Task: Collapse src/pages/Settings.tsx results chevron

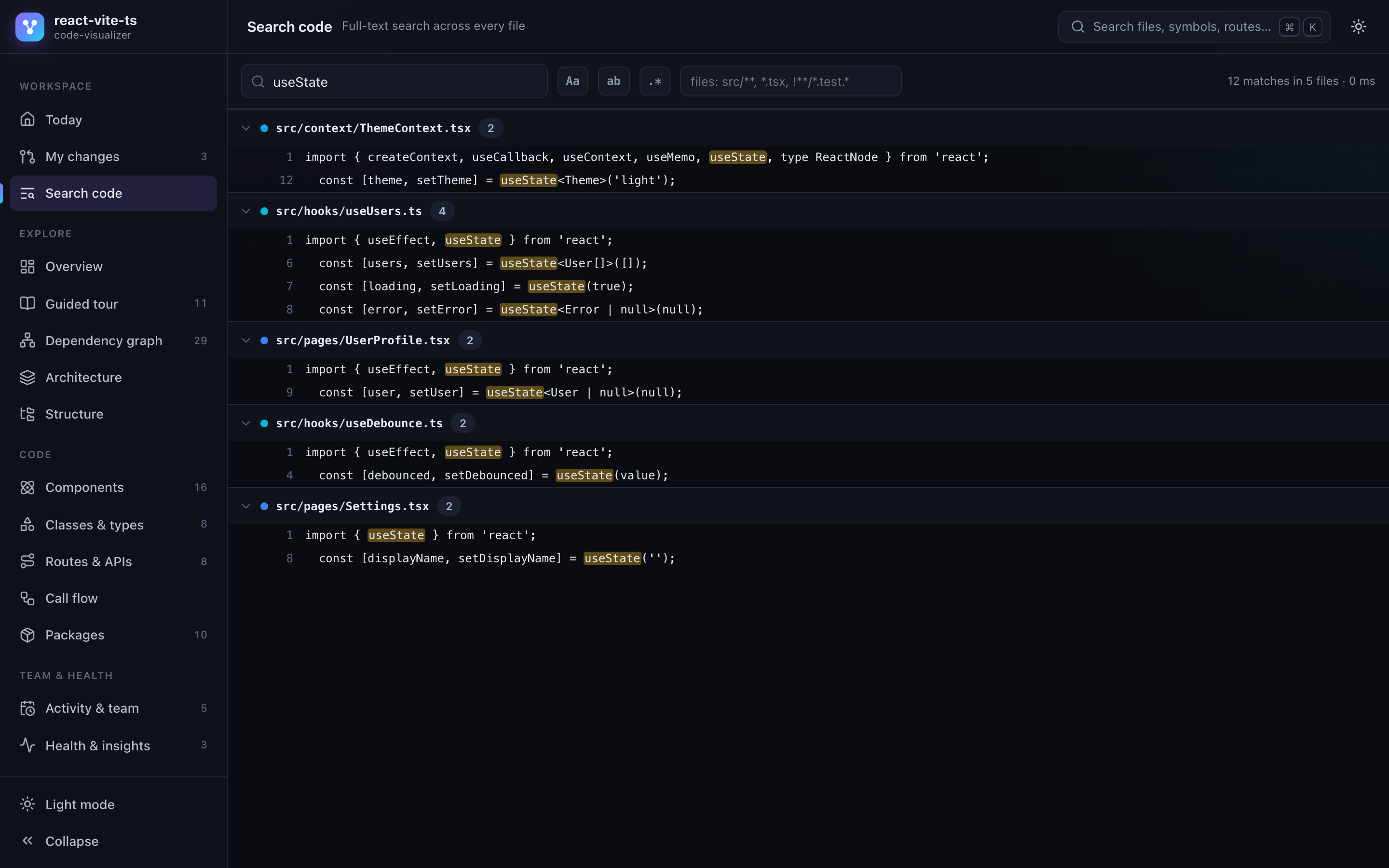Action: pos(246,506)
